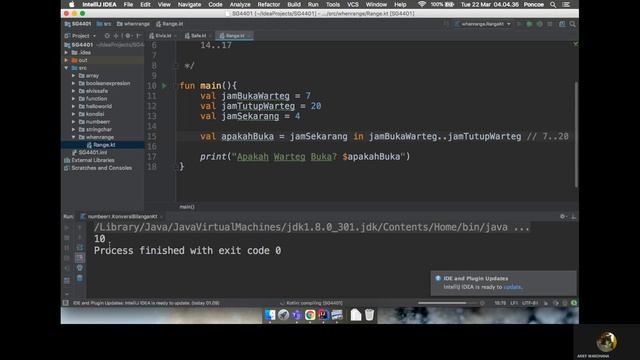Click the UTF-8 encoding in status bar
The width and height of the screenshot is (640, 360).
point(530,303)
